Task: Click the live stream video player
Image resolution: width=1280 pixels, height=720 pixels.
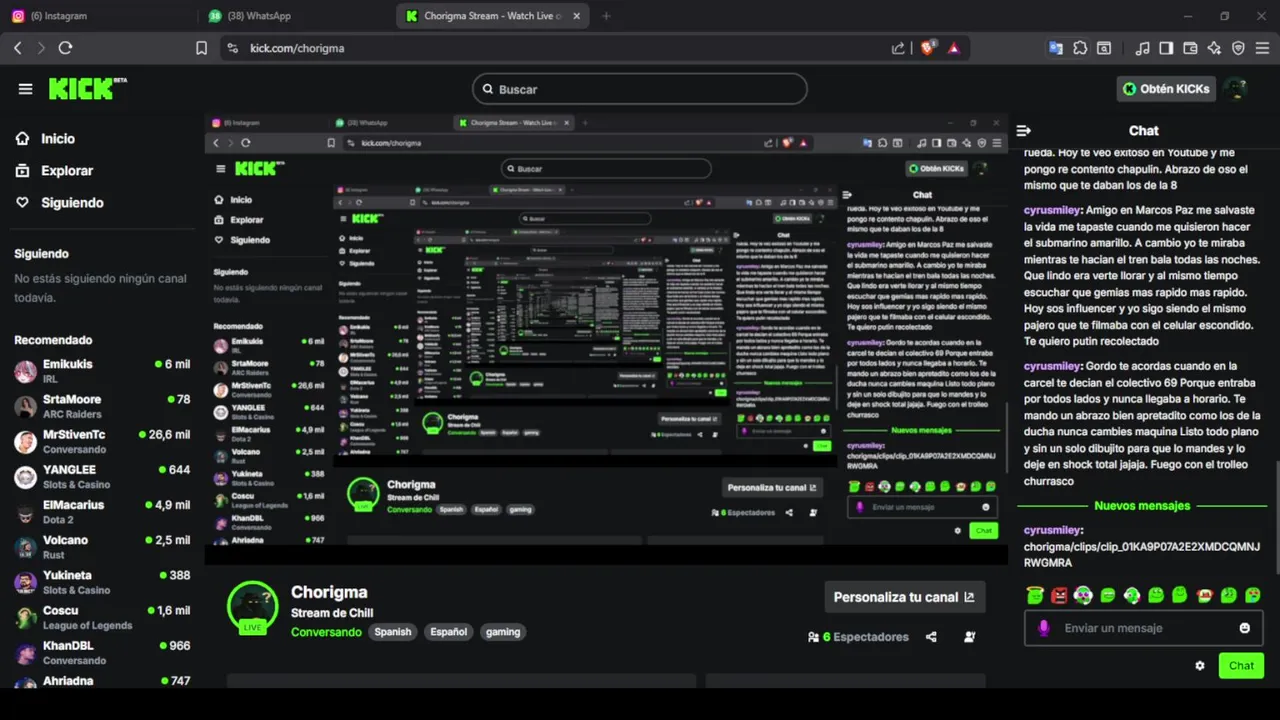Action: pos(605,338)
